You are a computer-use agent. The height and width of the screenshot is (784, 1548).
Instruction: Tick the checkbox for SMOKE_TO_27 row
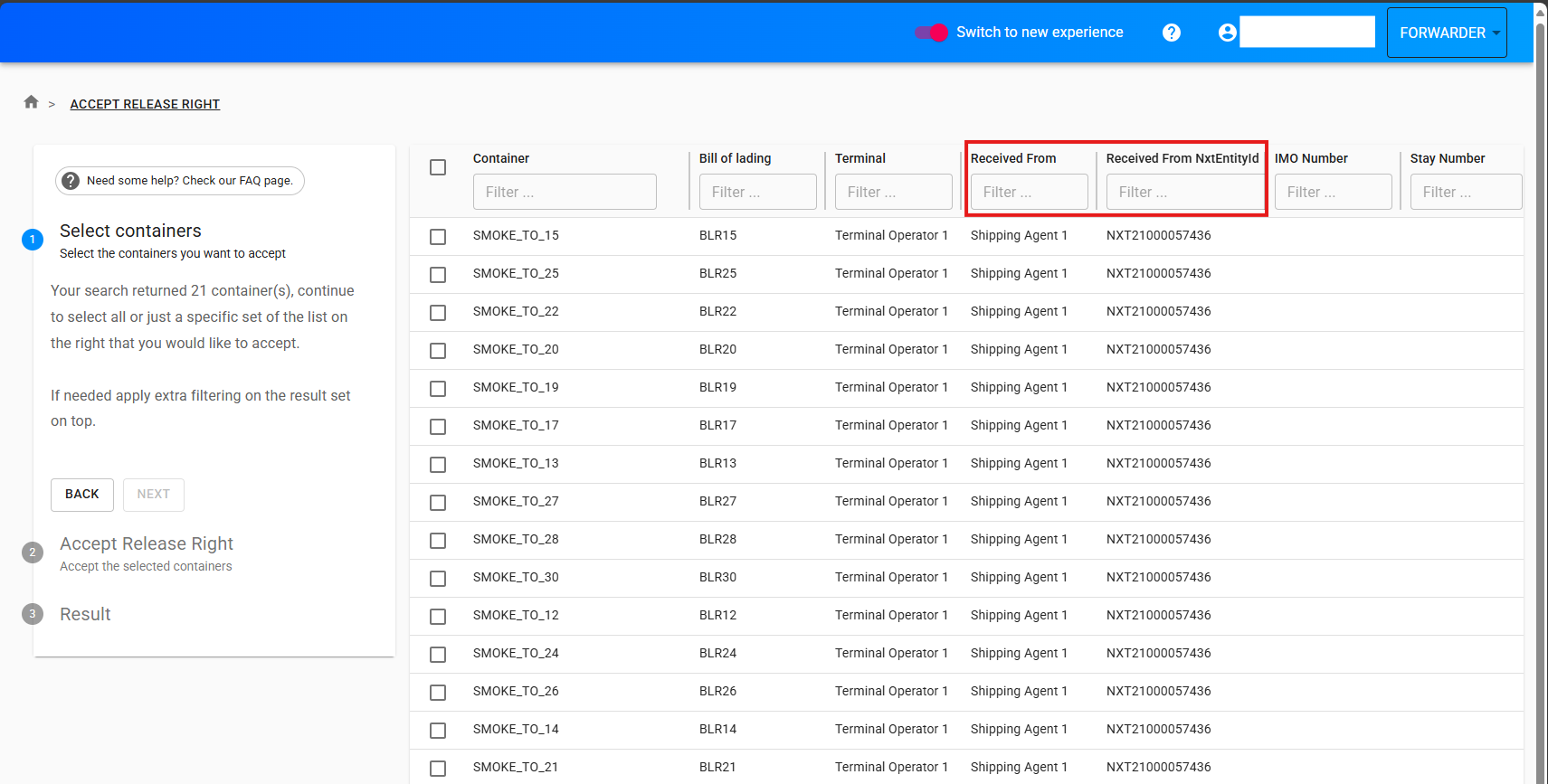[438, 503]
